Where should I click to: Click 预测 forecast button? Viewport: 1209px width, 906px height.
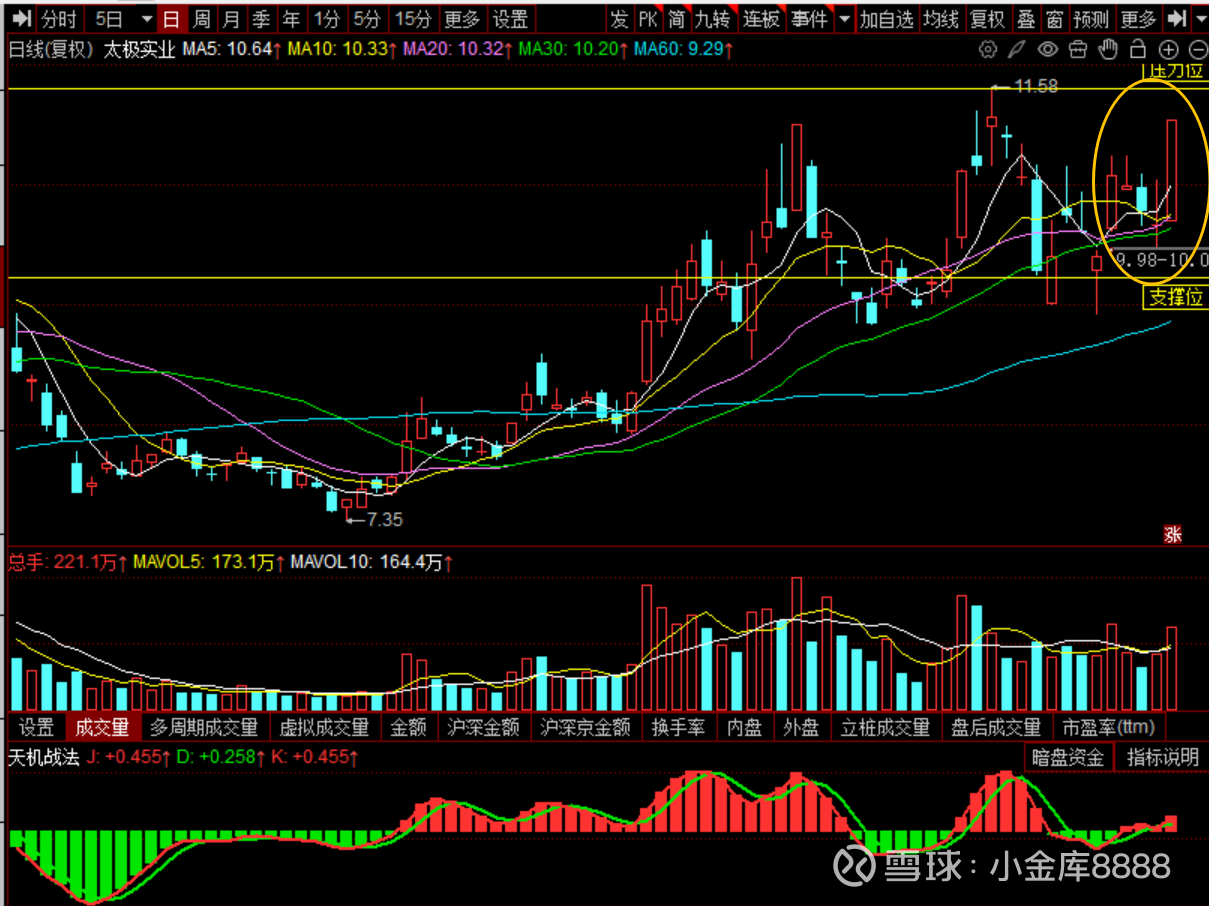[x=1091, y=19]
